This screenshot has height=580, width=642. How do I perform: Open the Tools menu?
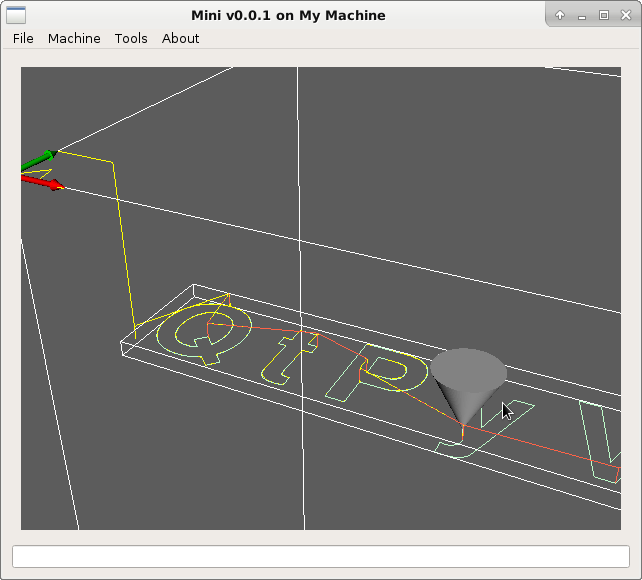(x=131, y=38)
